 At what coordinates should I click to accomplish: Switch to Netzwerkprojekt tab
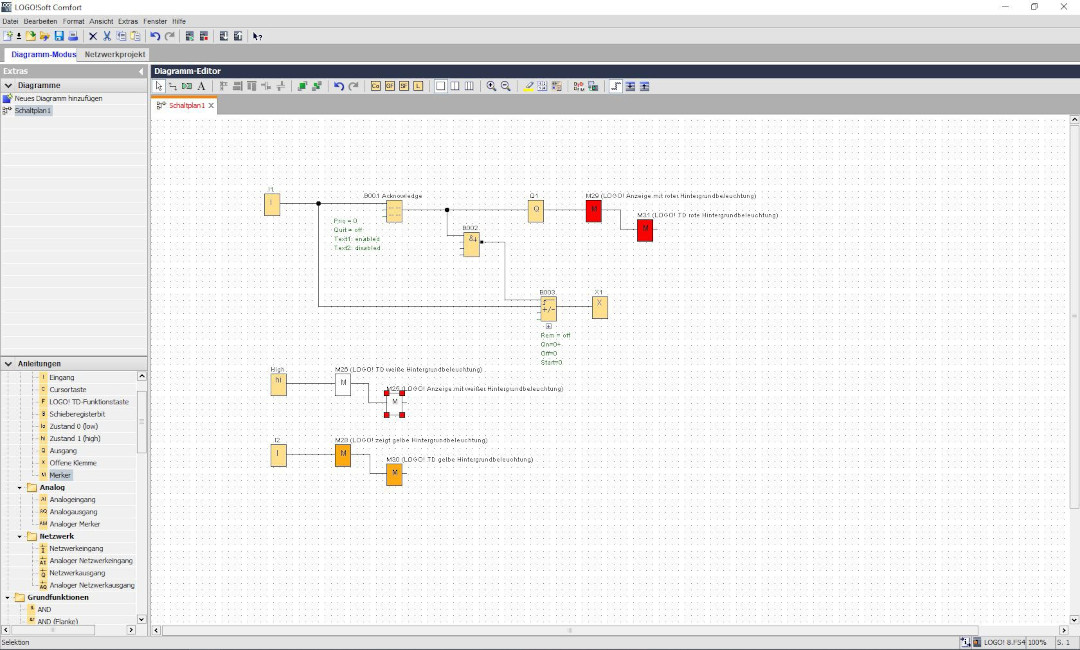115,54
